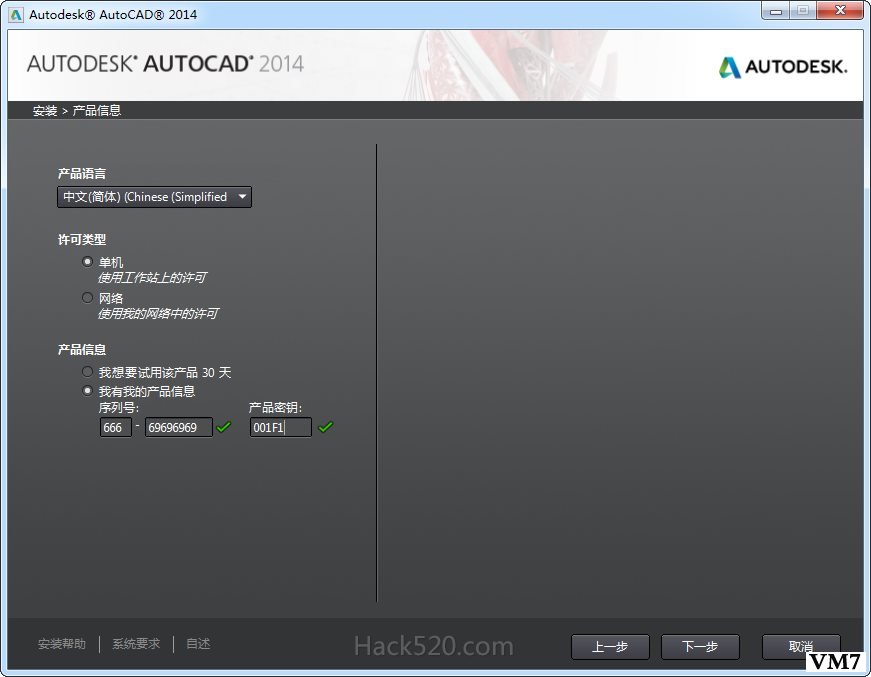871x677 pixels.
Task: Click 产品信息 in the breadcrumb
Action: click(97, 111)
